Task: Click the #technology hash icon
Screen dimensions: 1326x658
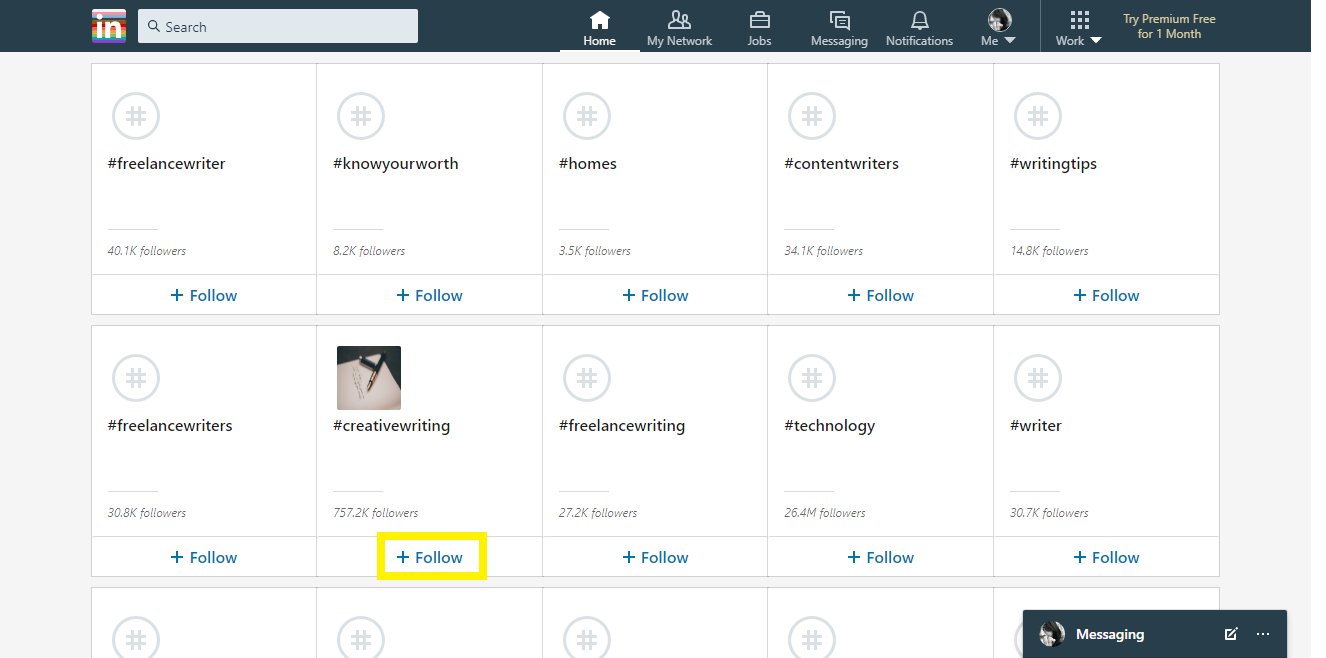Action: [812, 378]
